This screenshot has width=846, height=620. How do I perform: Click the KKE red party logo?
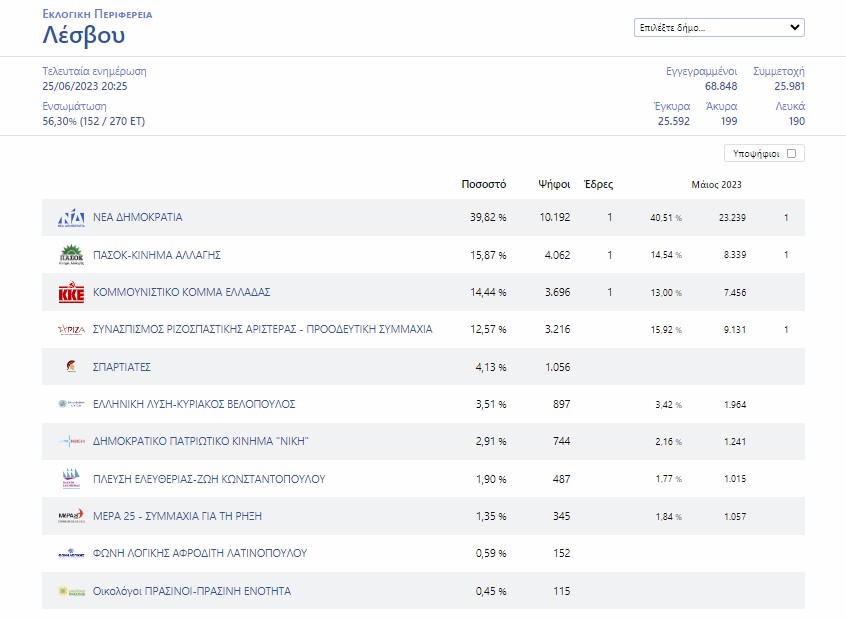(71, 292)
